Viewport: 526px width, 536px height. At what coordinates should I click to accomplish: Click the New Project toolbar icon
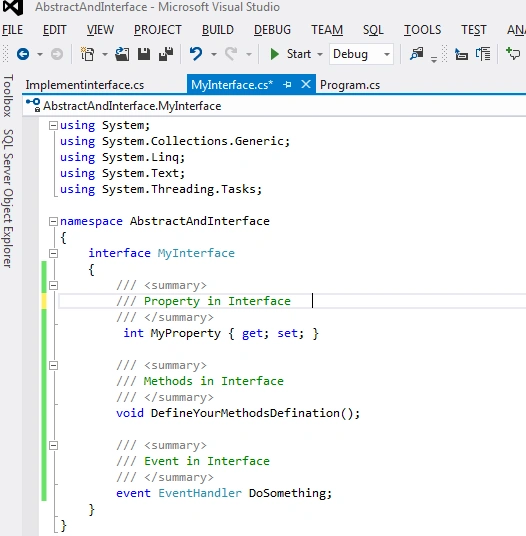[87, 54]
